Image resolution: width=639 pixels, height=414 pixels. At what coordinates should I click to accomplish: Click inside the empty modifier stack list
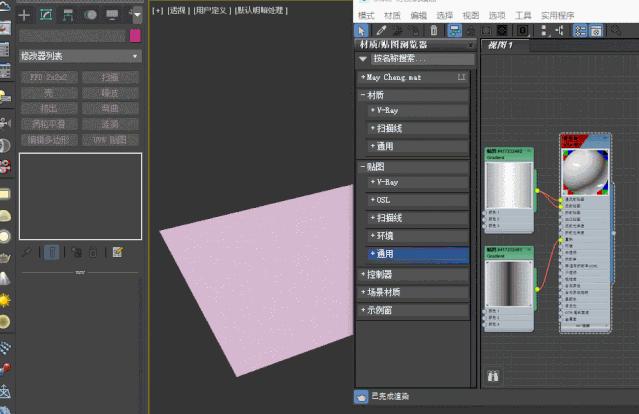(x=80, y=196)
